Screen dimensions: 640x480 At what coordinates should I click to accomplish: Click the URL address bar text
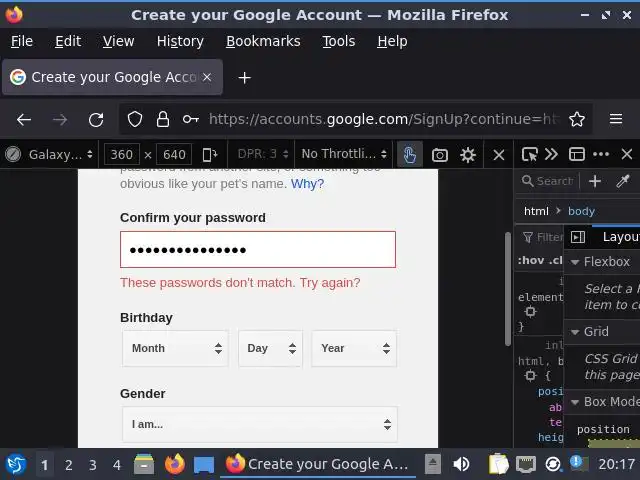tap(384, 119)
